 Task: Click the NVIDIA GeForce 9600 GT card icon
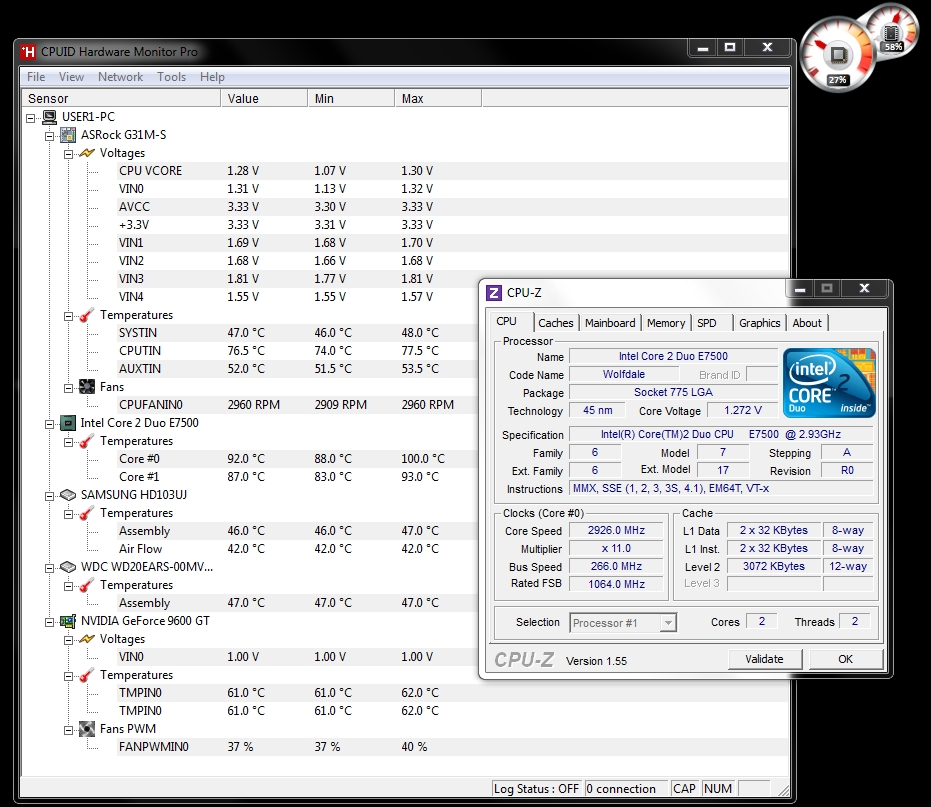[68, 621]
